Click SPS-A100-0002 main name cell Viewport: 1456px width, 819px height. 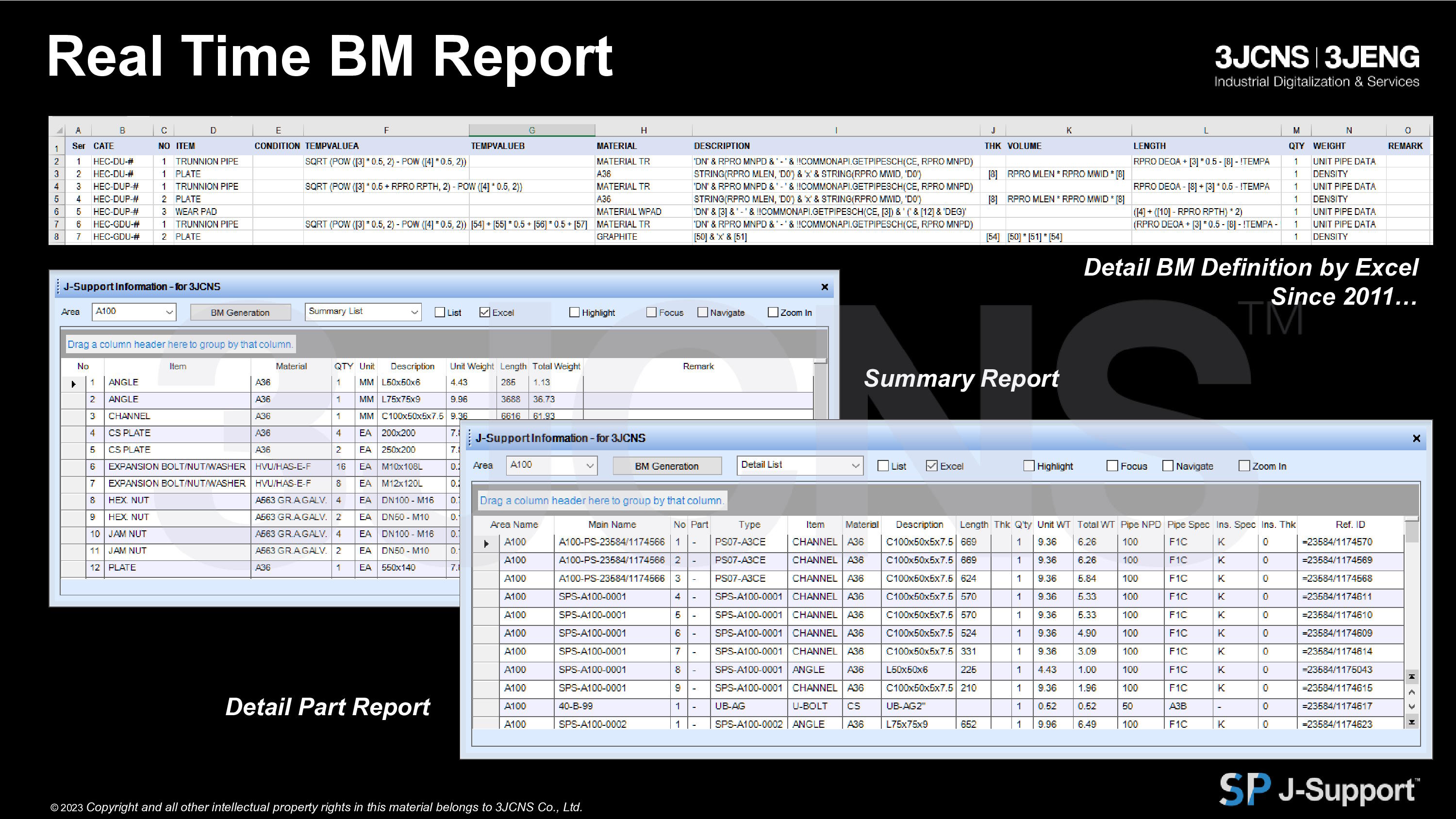coord(612,724)
